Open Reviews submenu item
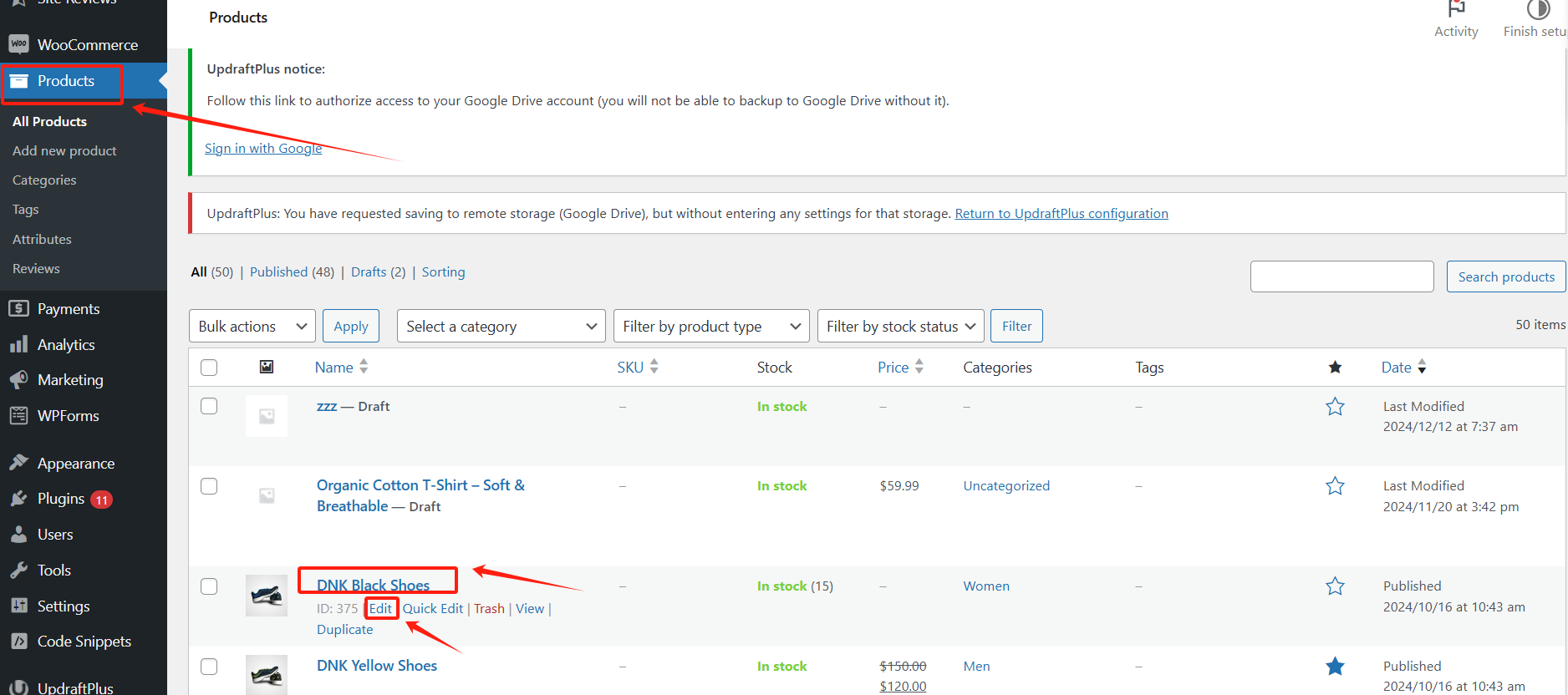 (x=36, y=268)
